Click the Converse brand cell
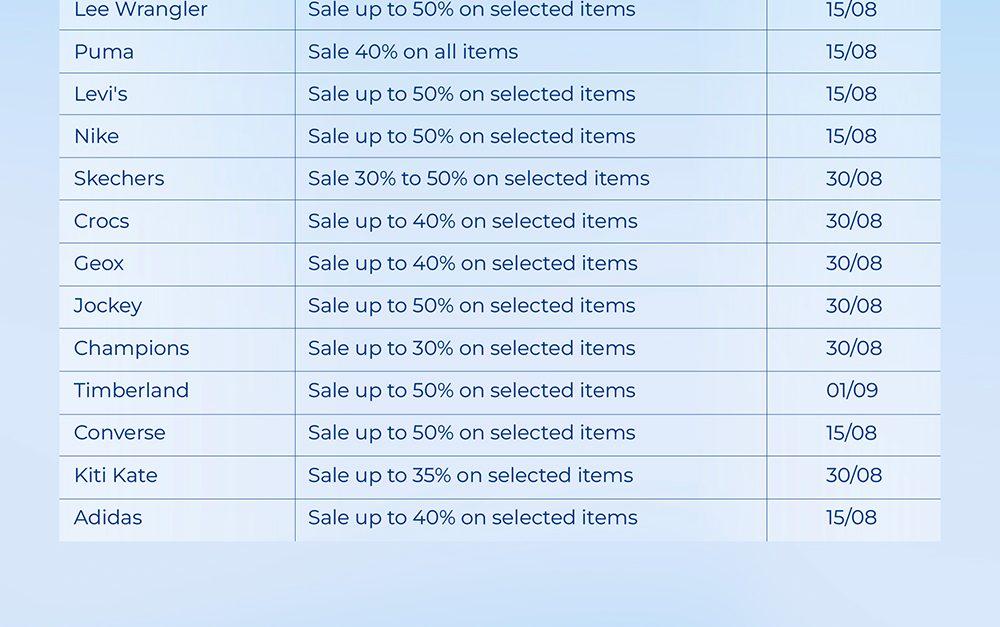1000x627 pixels. point(119,433)
